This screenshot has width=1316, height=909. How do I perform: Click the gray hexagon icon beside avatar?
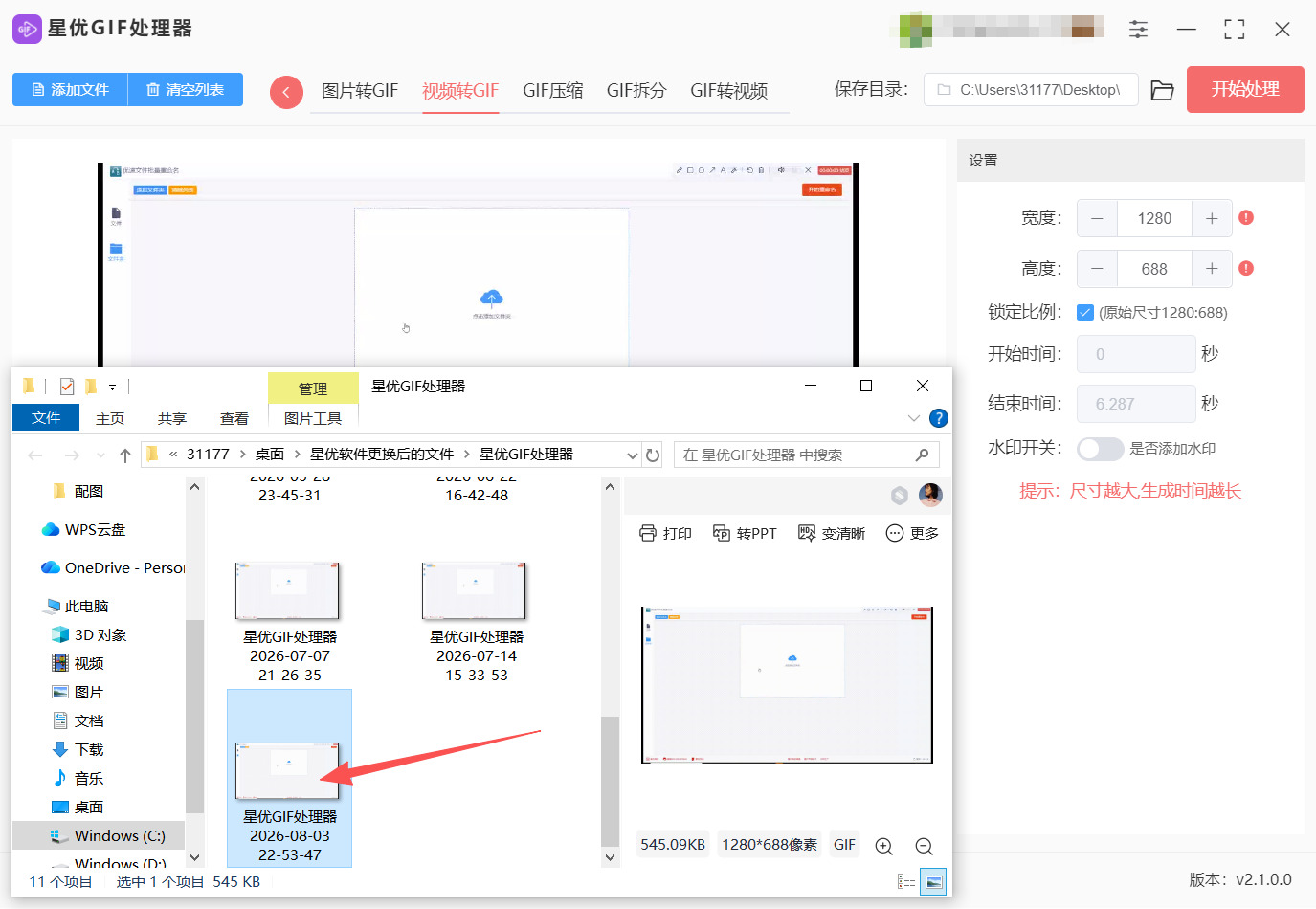tap(899, 495)
